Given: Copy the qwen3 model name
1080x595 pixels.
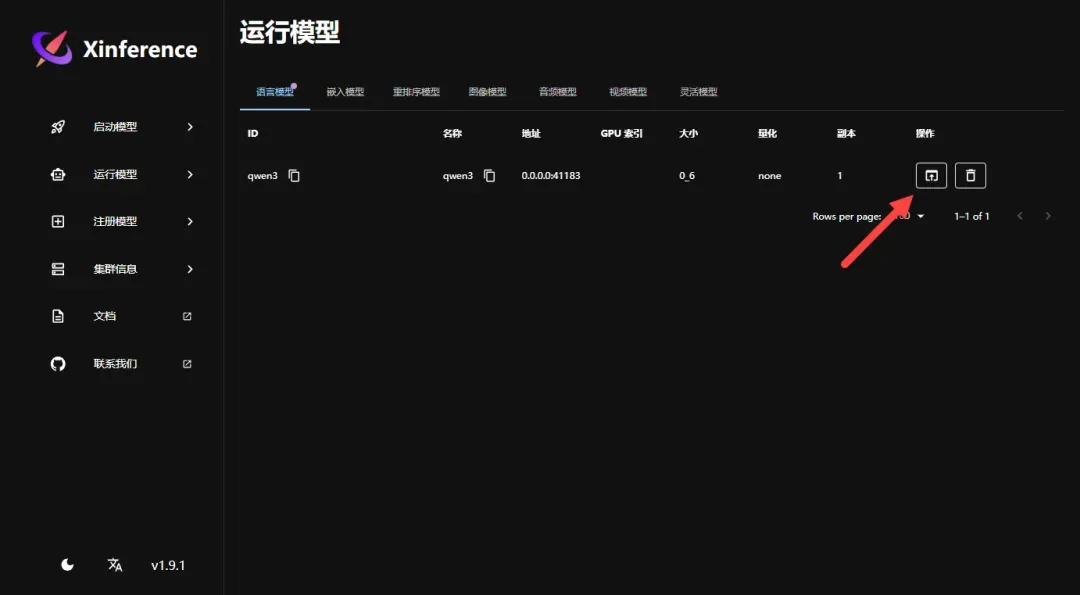Looking at the screenshot, I should tap(490, 176).
